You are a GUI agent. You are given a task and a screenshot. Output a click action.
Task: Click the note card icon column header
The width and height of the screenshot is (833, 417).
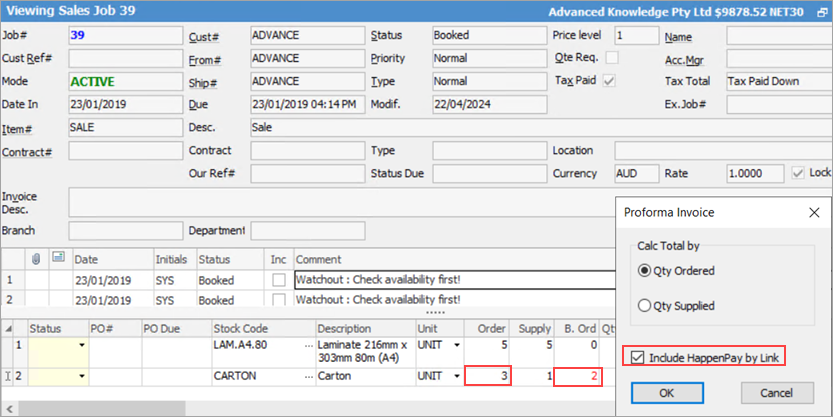tap(57, 259)
